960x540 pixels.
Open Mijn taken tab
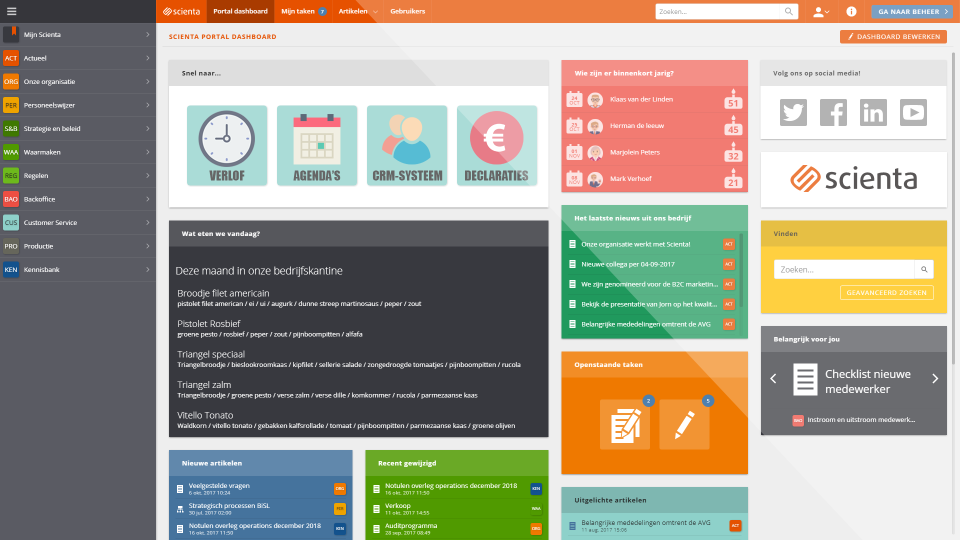coord(303,11)
